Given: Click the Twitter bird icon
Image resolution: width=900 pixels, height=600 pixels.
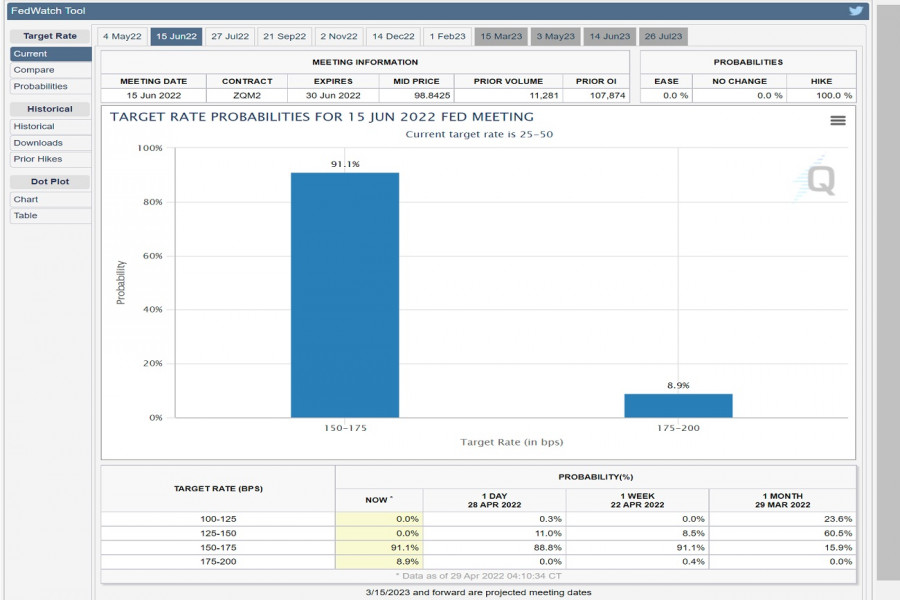Looking at the screenshot, I should [855, 11].
